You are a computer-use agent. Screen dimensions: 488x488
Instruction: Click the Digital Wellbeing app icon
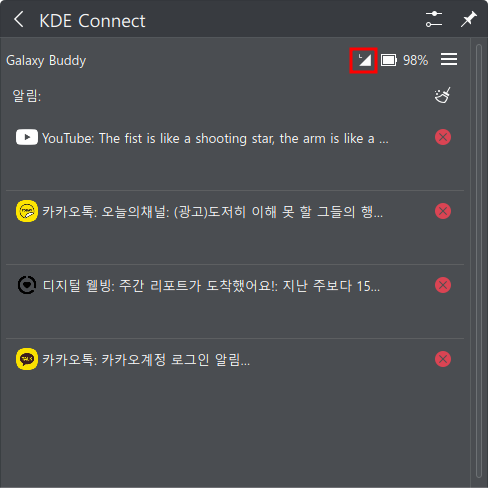pyautogui.click(x=27, y=285)
